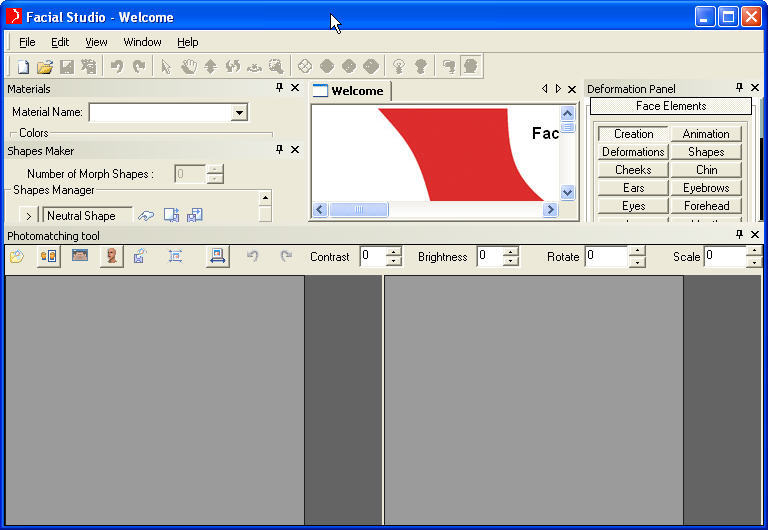Click the Brightness value field
This screenshot has height=530, width=768.
490,256
